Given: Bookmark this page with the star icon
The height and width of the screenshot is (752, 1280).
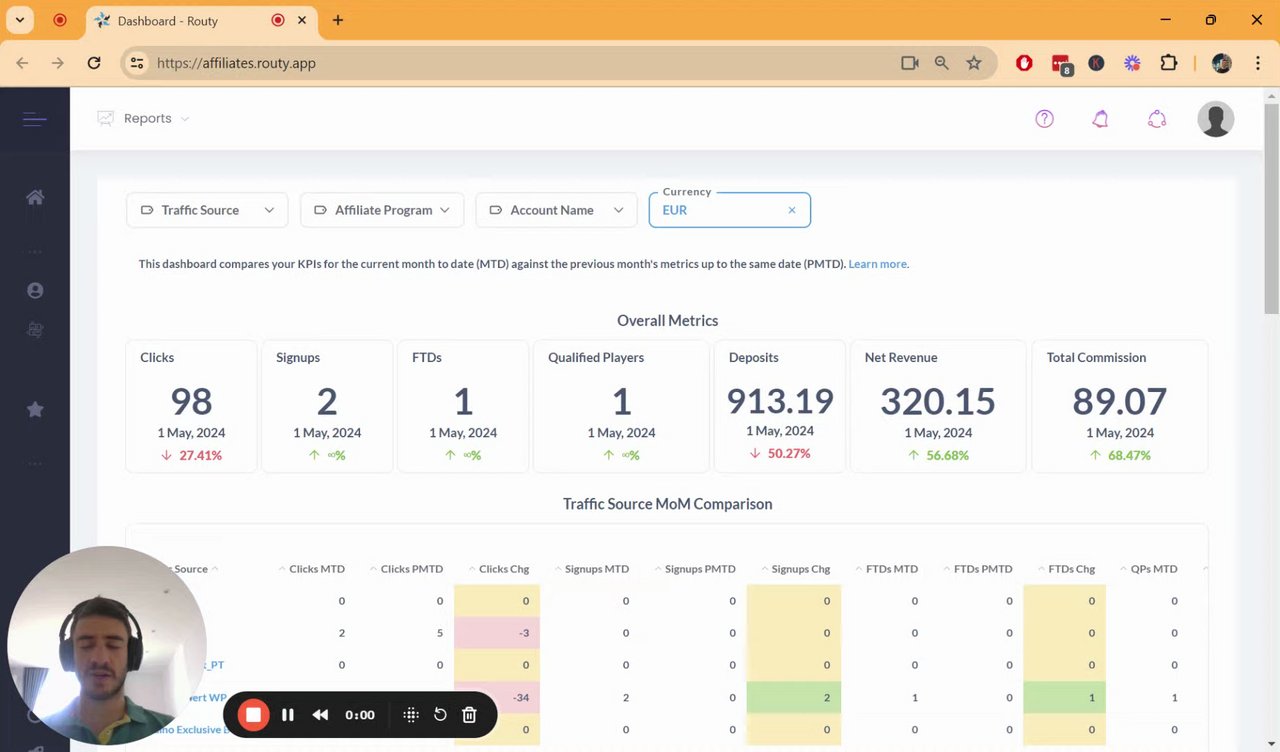Looking at the screenshot, I should pyautogui.click(x=974, y=63).
